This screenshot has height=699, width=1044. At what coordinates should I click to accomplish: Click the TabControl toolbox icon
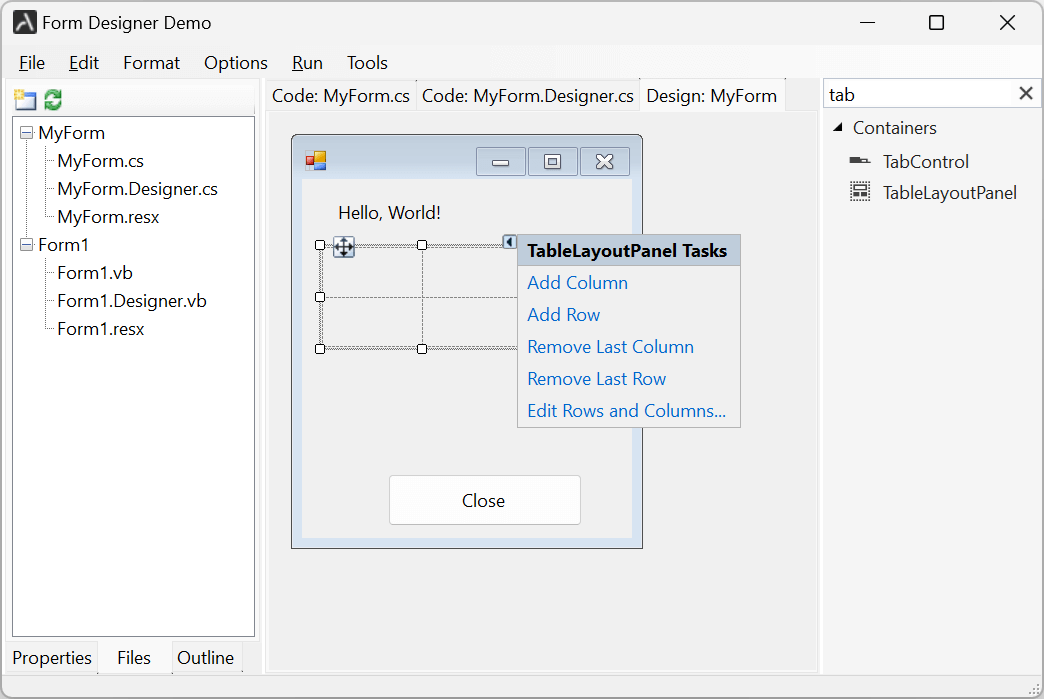tap(860, 160)
